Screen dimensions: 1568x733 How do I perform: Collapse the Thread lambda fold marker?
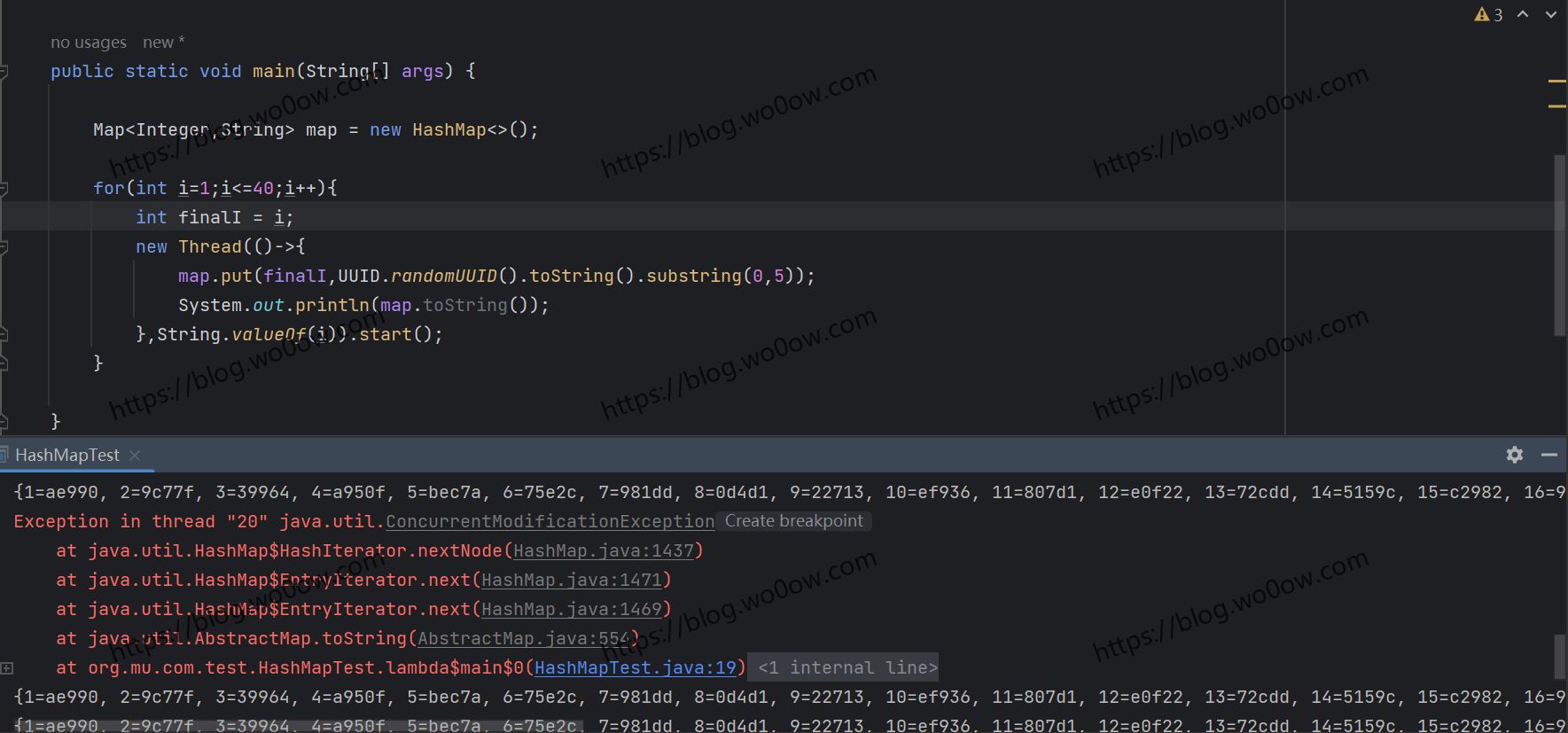pyautogui.click(x=4, y=246)
